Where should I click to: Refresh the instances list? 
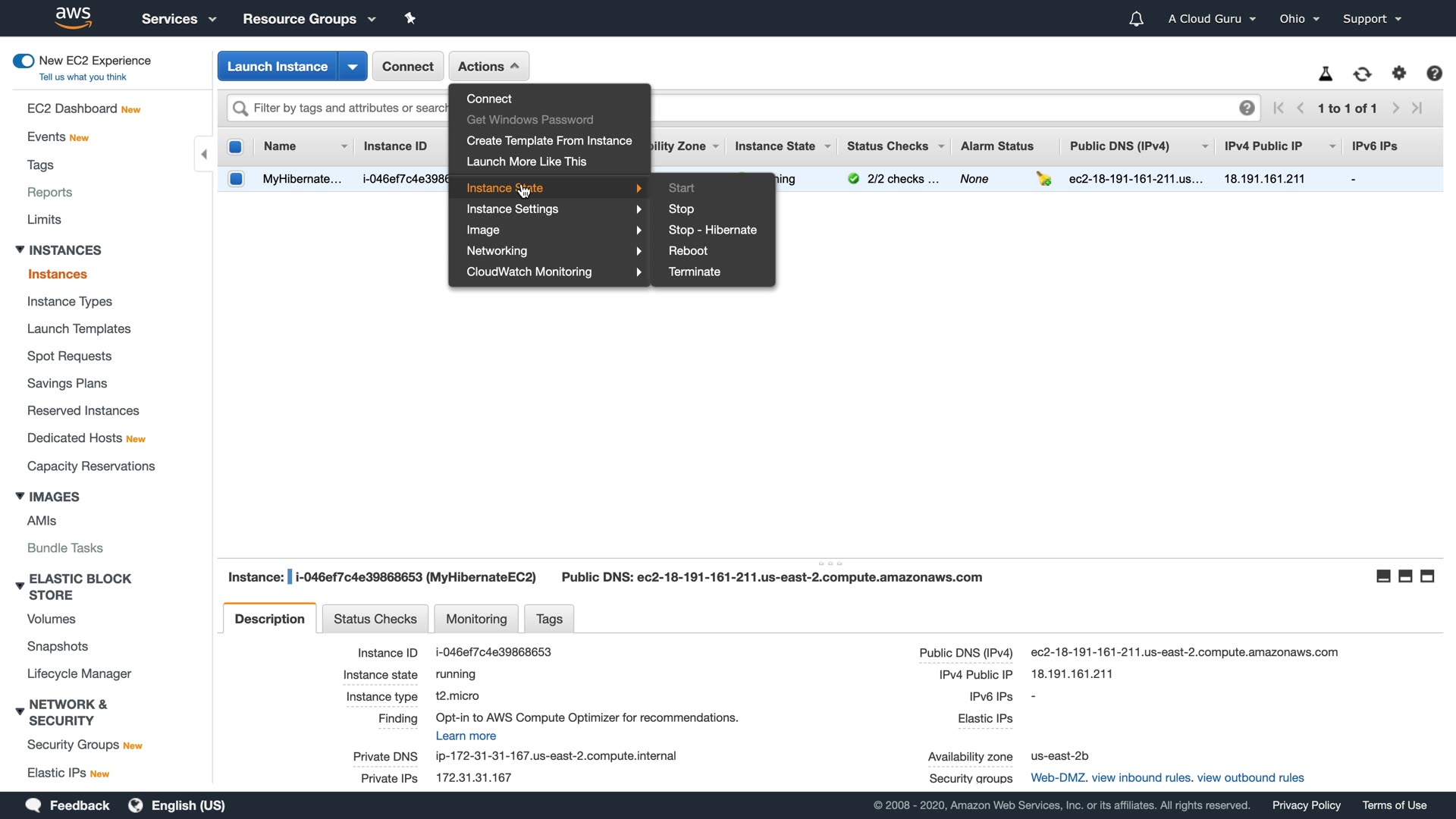1362,74
